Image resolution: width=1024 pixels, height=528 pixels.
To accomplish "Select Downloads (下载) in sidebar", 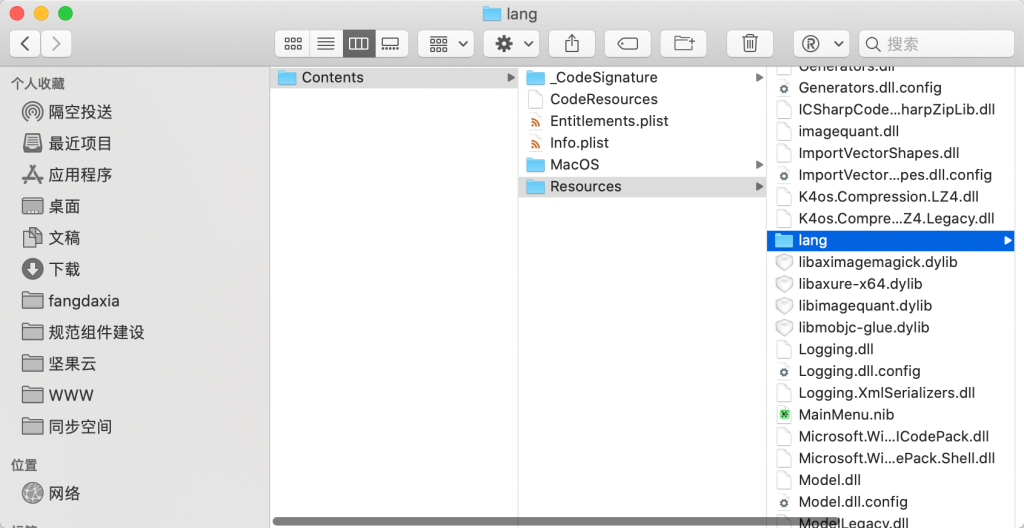I will point(64,269).
